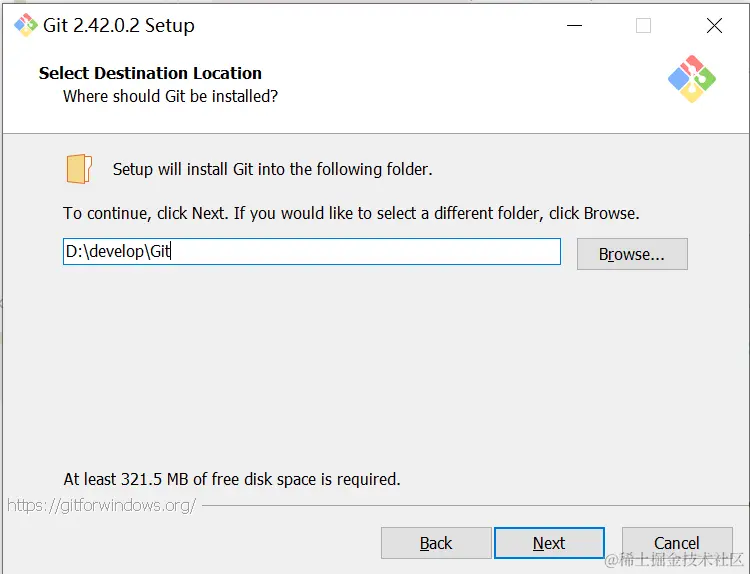Click the Git icon in the title bar

click(x=25, y=25)
